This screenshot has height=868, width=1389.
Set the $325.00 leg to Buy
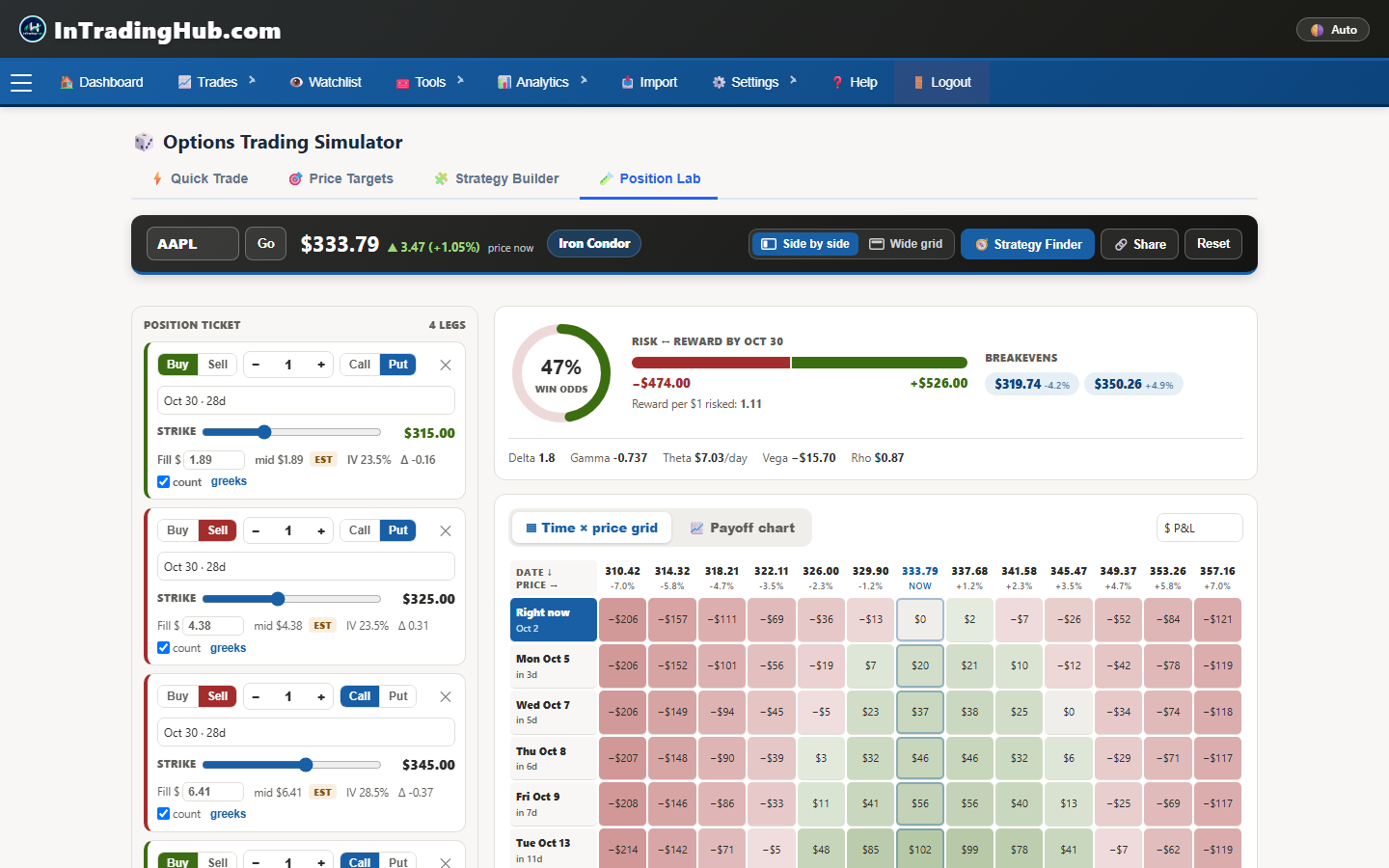point(177,530)
